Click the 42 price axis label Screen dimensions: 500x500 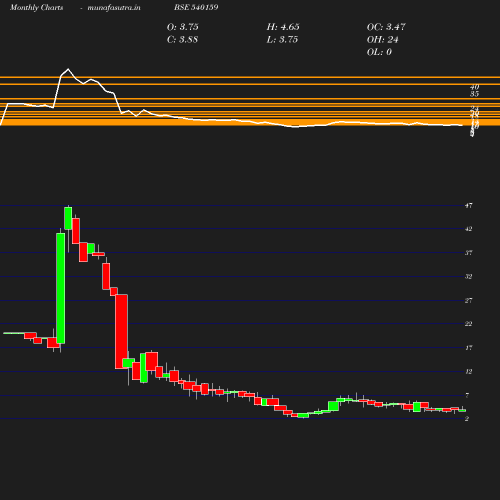click(468, 229)
